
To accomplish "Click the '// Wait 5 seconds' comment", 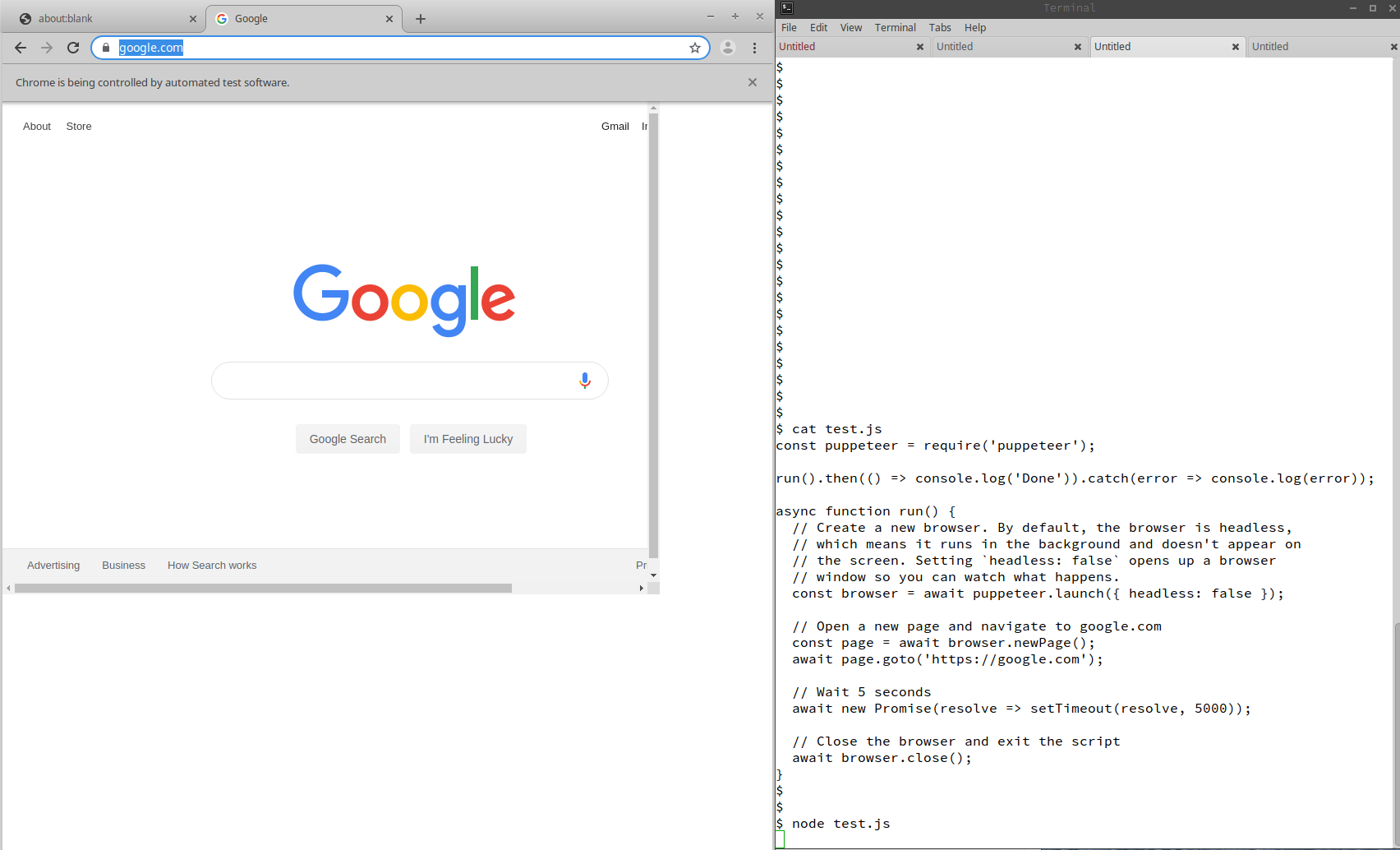I will pyautogui.click(x=862, y=692).
